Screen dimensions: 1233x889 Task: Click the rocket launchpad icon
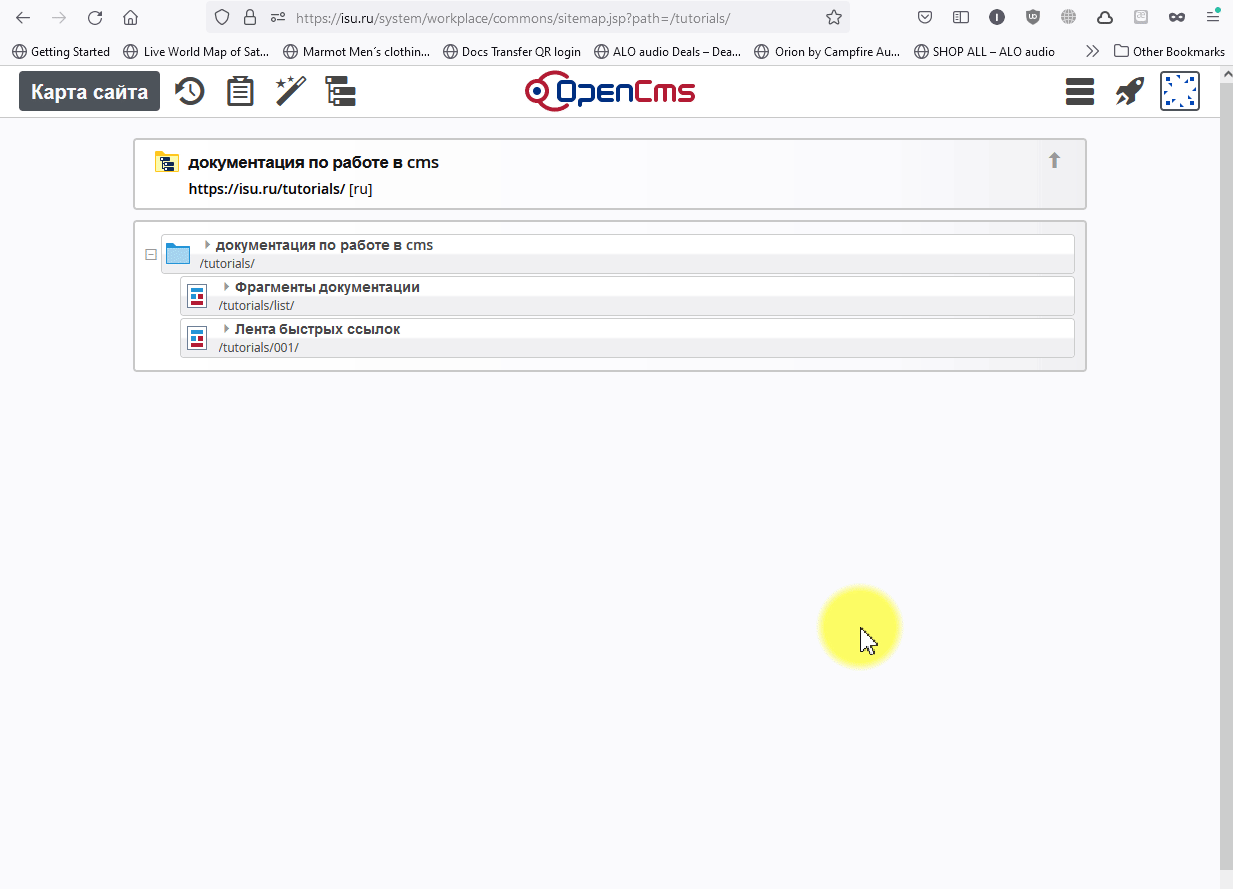(x=1129, y=92)
